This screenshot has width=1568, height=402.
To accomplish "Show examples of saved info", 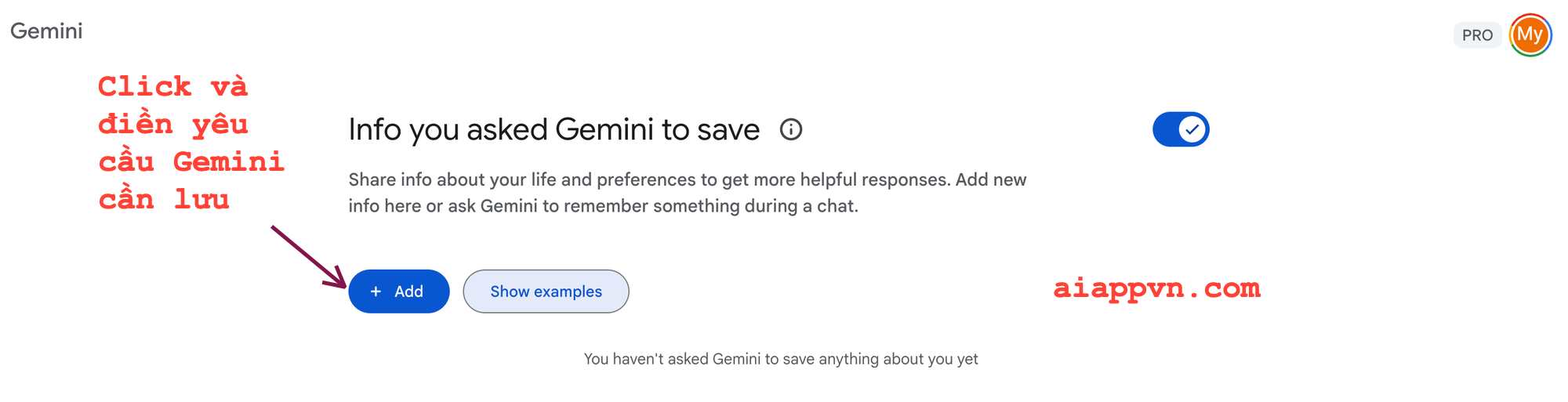I will click(x=546, y=292).
